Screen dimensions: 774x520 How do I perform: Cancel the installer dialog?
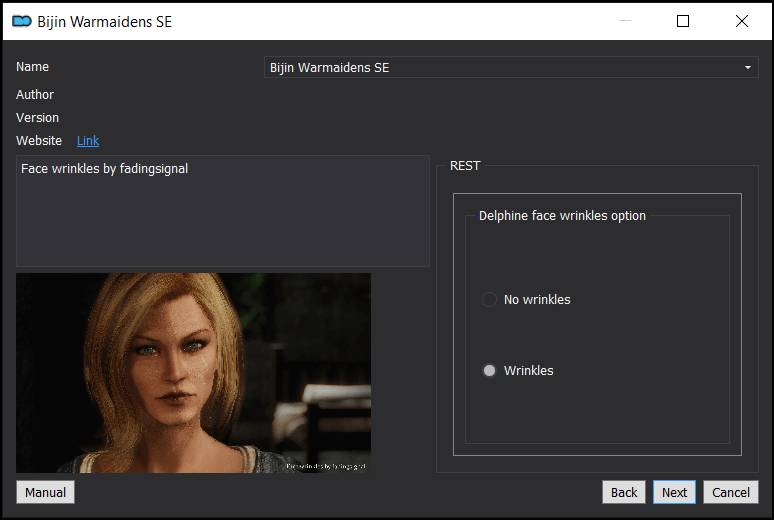pos(731,492)
